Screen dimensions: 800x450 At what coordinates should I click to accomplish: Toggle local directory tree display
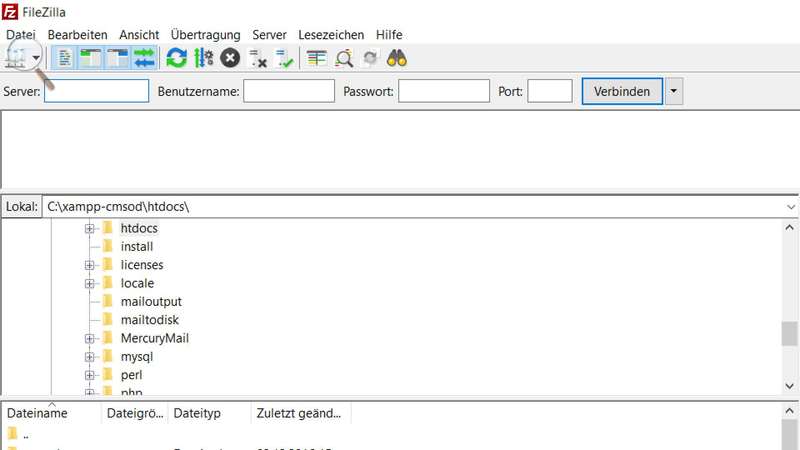[91, 58]
